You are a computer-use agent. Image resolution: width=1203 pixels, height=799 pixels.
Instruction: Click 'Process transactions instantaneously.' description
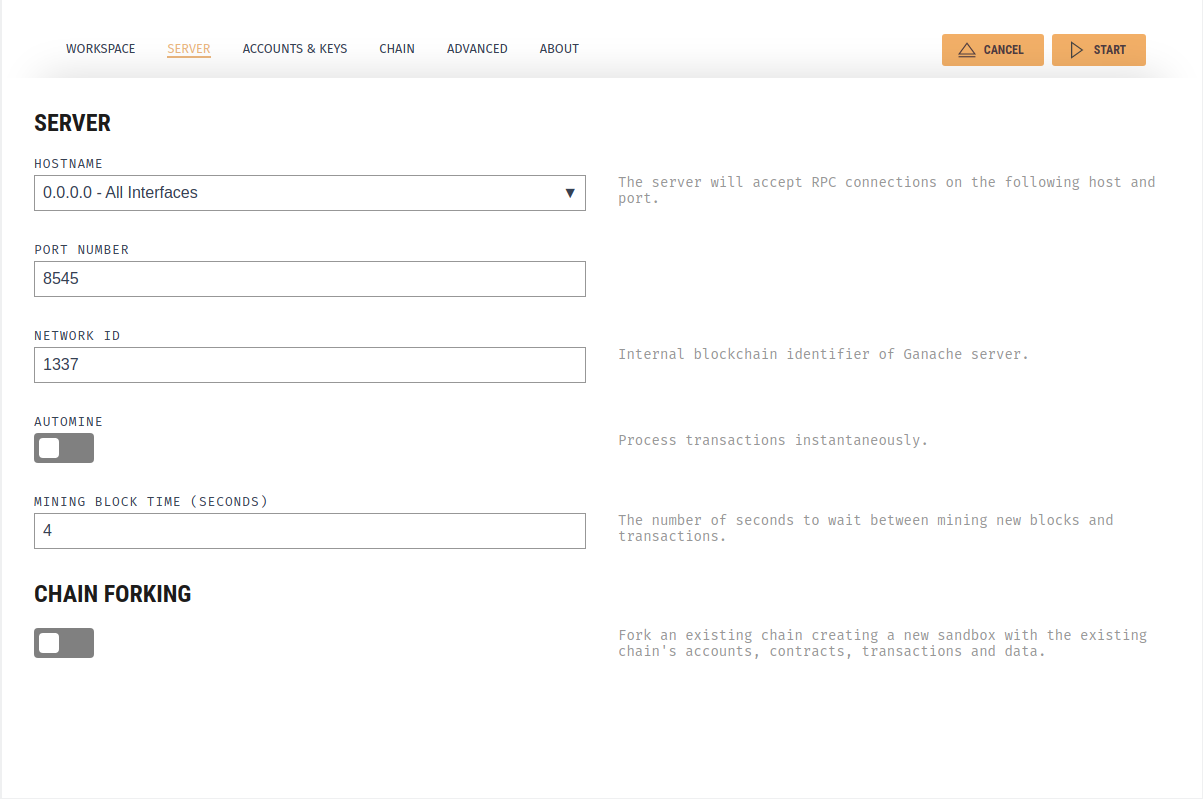(773, 440)
